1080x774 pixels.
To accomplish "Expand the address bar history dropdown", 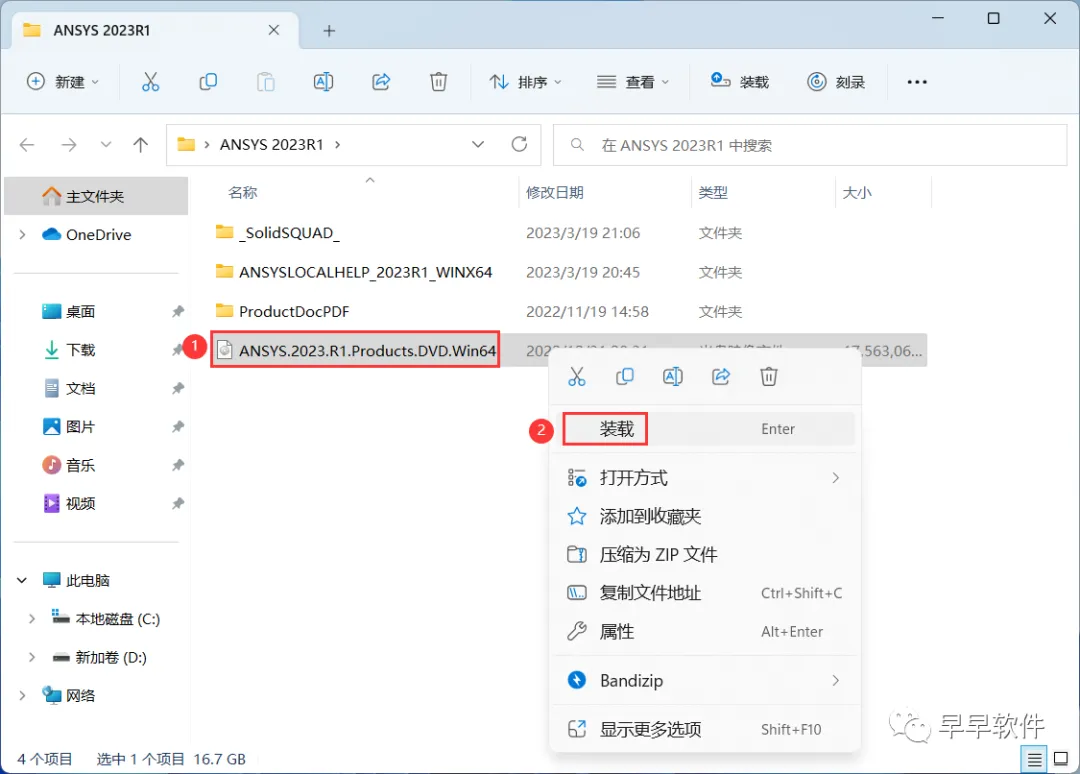I will (477, 144).
